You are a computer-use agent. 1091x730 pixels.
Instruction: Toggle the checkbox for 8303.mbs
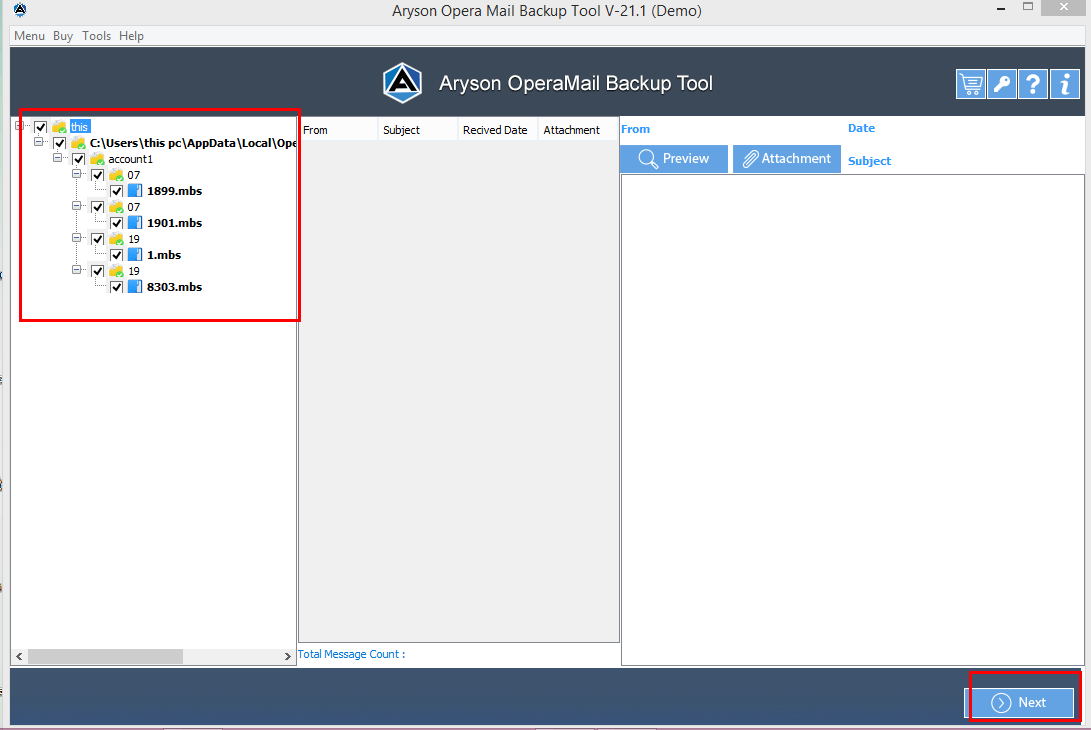pos(116,287)
